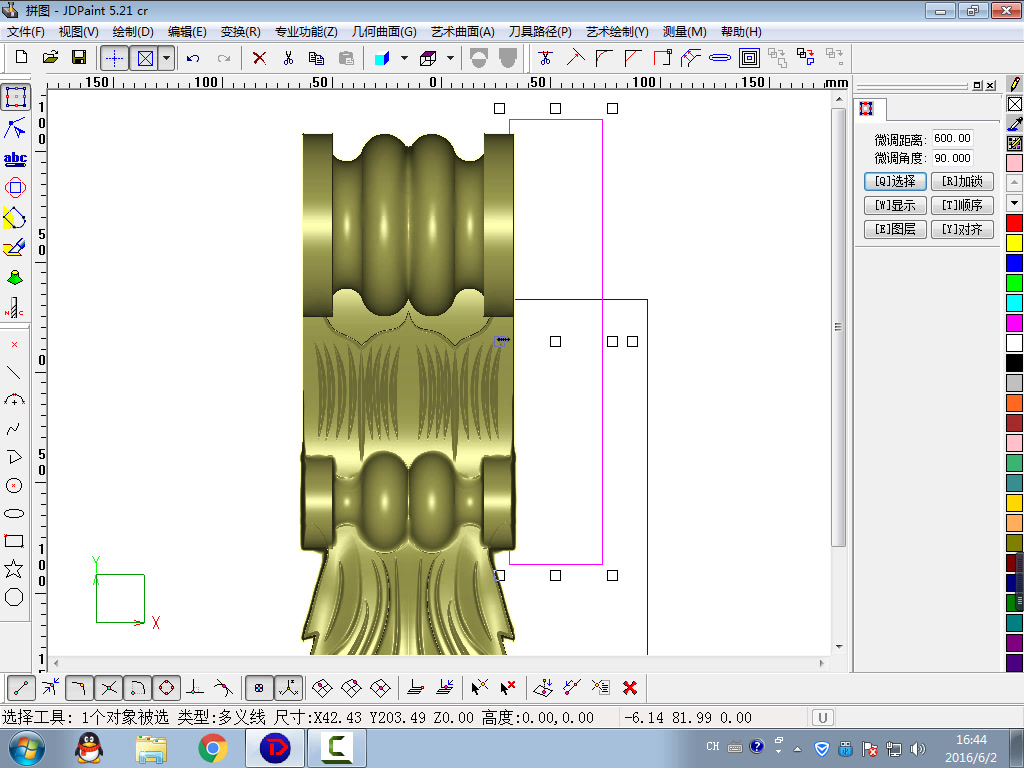Pick the star shape drawing tool
Image resolution: width=1024 pixels, height=768 pixels.
(x=14, y=569)
